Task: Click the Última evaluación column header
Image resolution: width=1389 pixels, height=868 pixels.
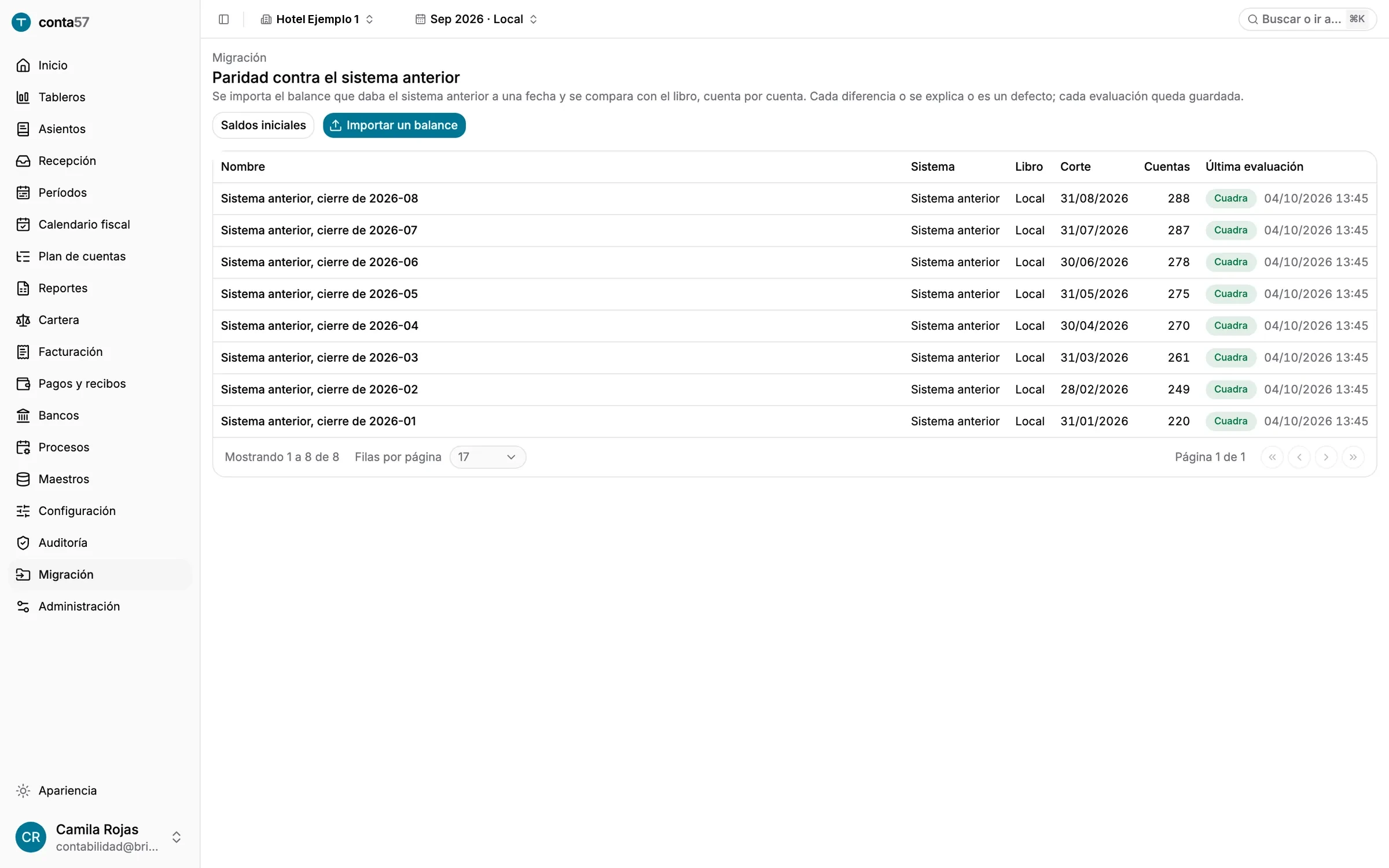Action: click(x=1254, y=167)
